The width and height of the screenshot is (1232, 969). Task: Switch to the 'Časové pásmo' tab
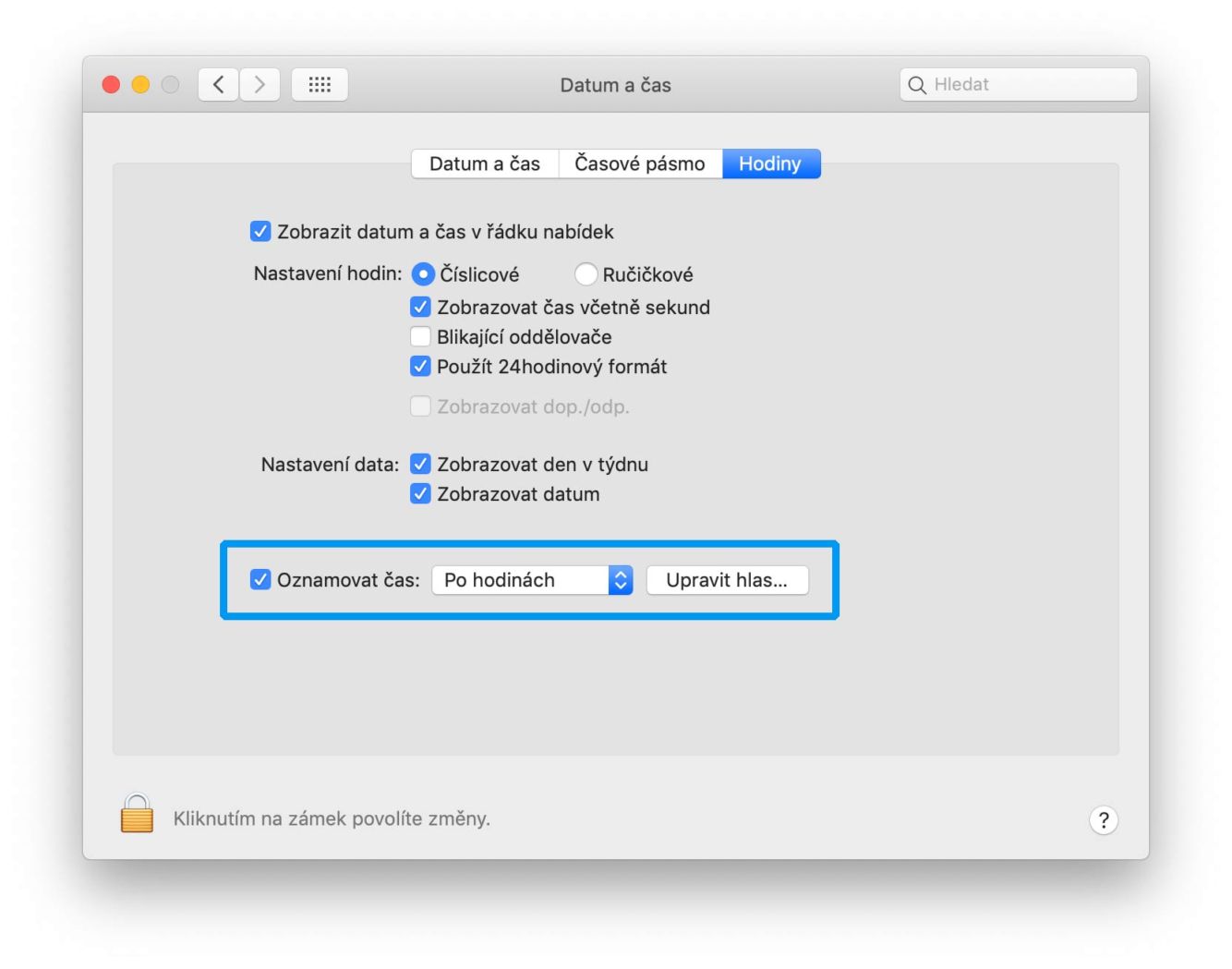tap(639, 164)
